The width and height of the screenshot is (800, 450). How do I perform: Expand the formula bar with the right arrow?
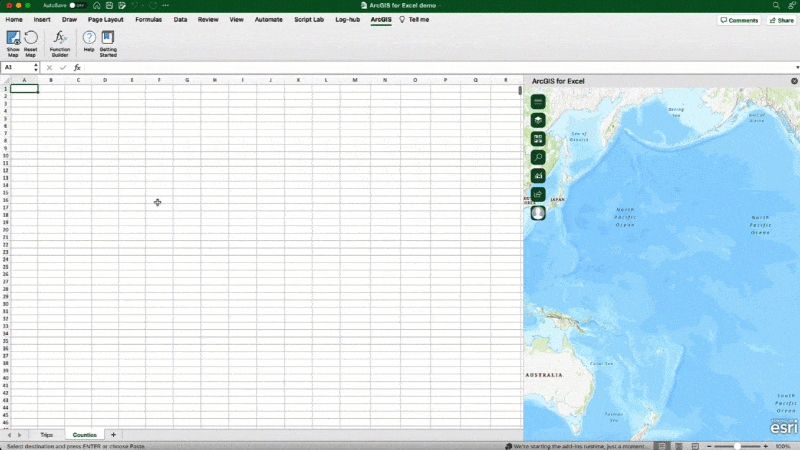pos(797,67)
